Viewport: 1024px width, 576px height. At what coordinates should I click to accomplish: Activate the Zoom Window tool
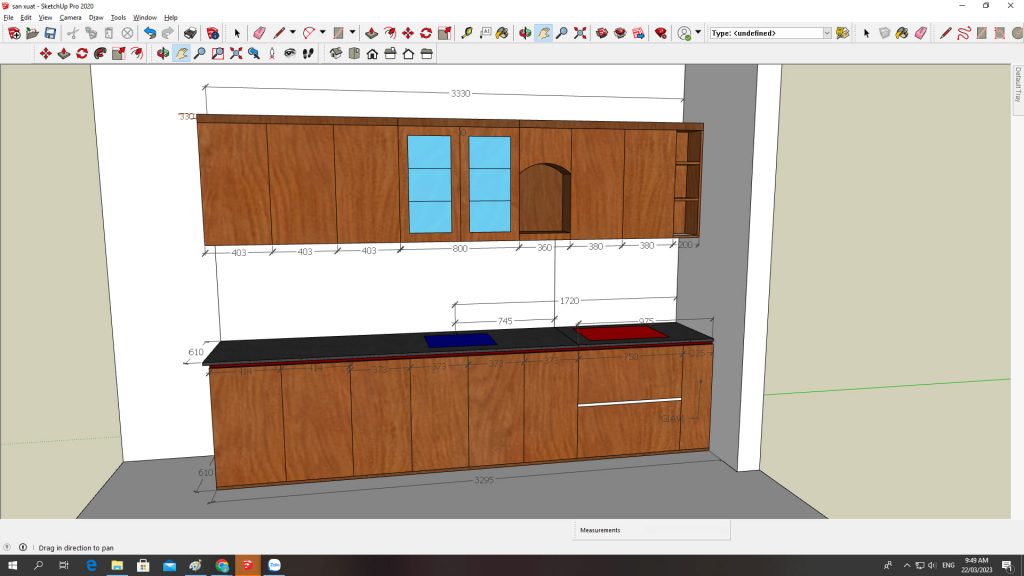click(217, 54)
